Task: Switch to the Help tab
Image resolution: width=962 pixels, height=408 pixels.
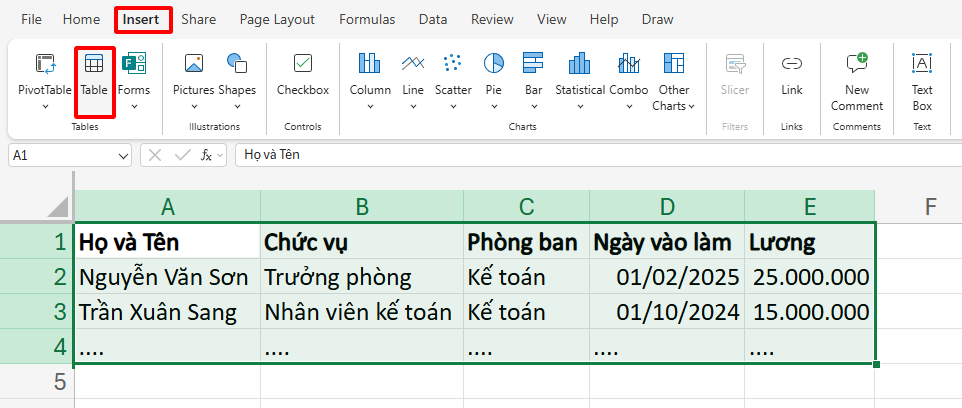Action: coord(604,20)
